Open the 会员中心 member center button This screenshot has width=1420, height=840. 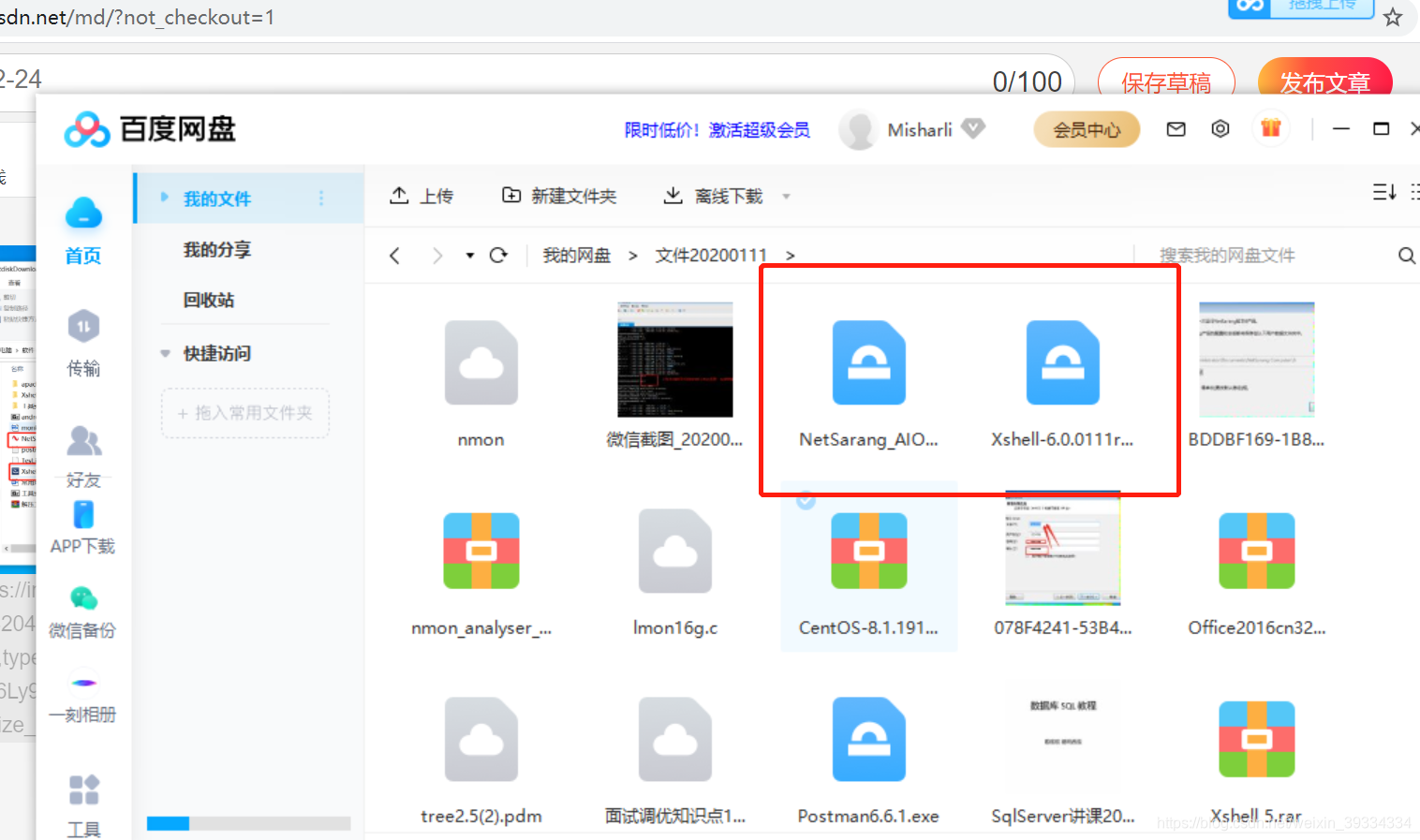[x=1087, y=129]
